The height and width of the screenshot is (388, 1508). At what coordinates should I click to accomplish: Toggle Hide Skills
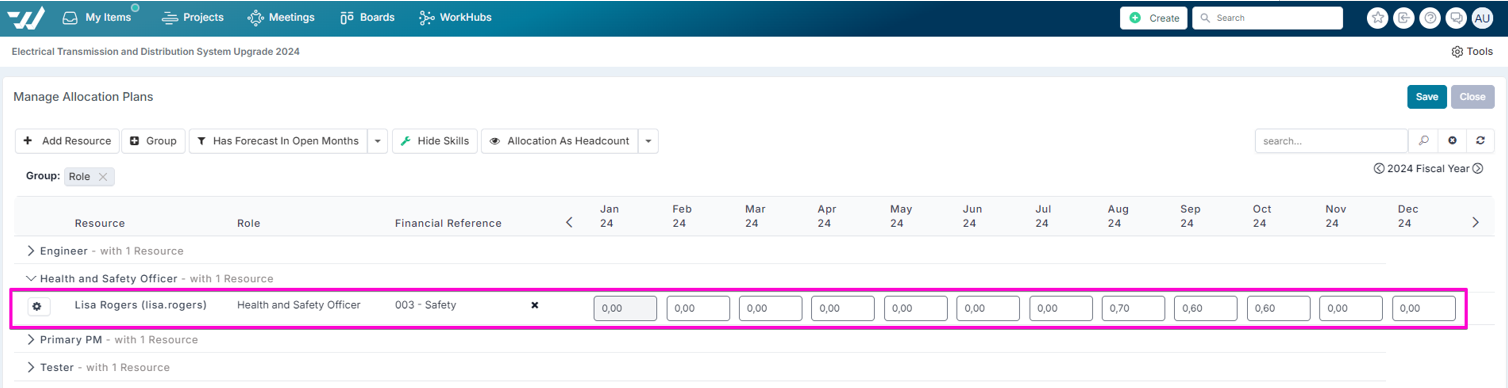point(435,141)
